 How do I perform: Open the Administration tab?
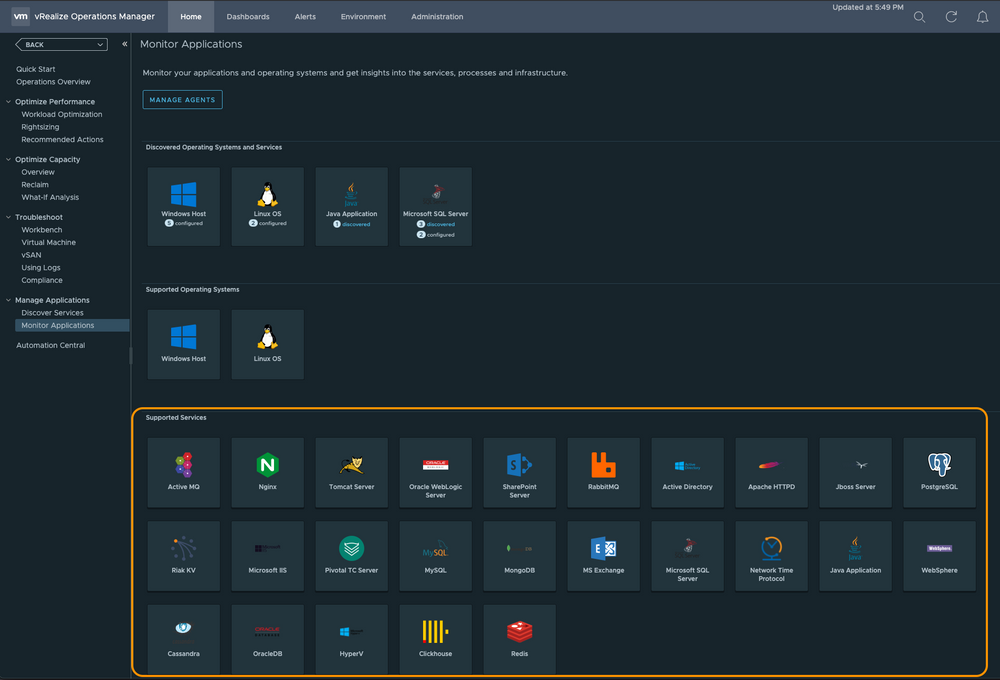437,17
